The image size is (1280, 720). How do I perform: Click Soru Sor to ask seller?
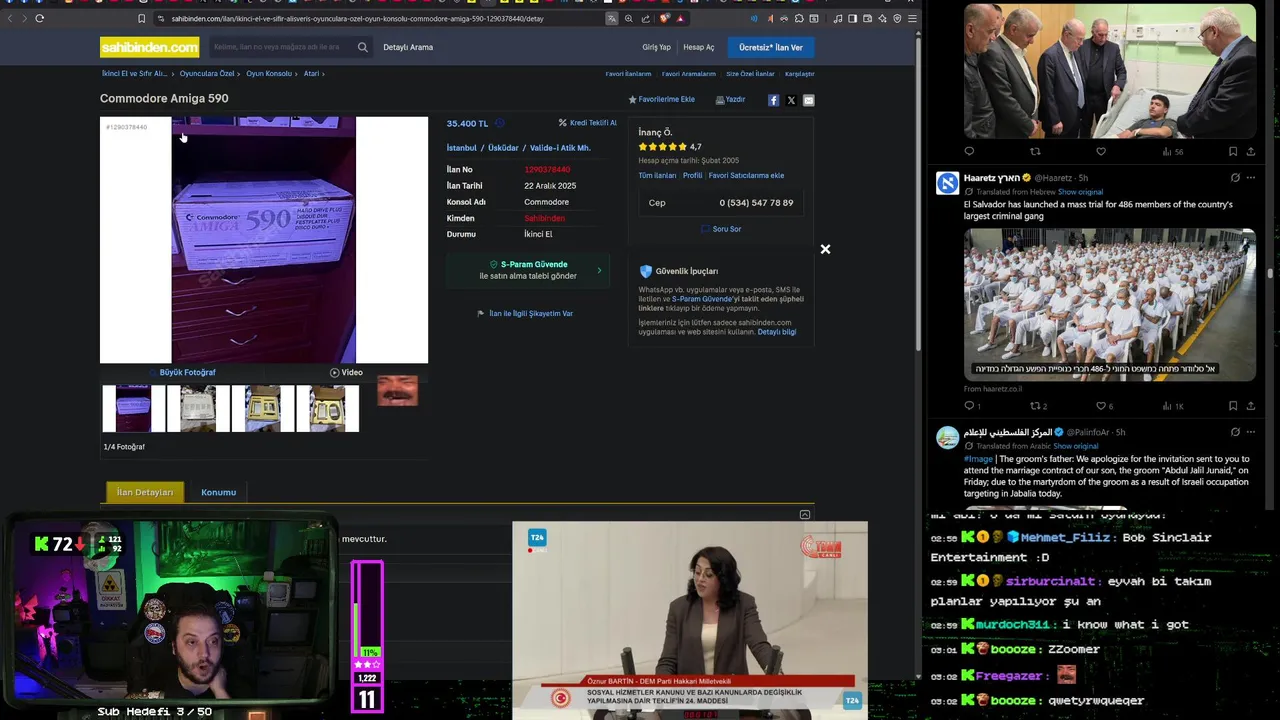(721, 229)
